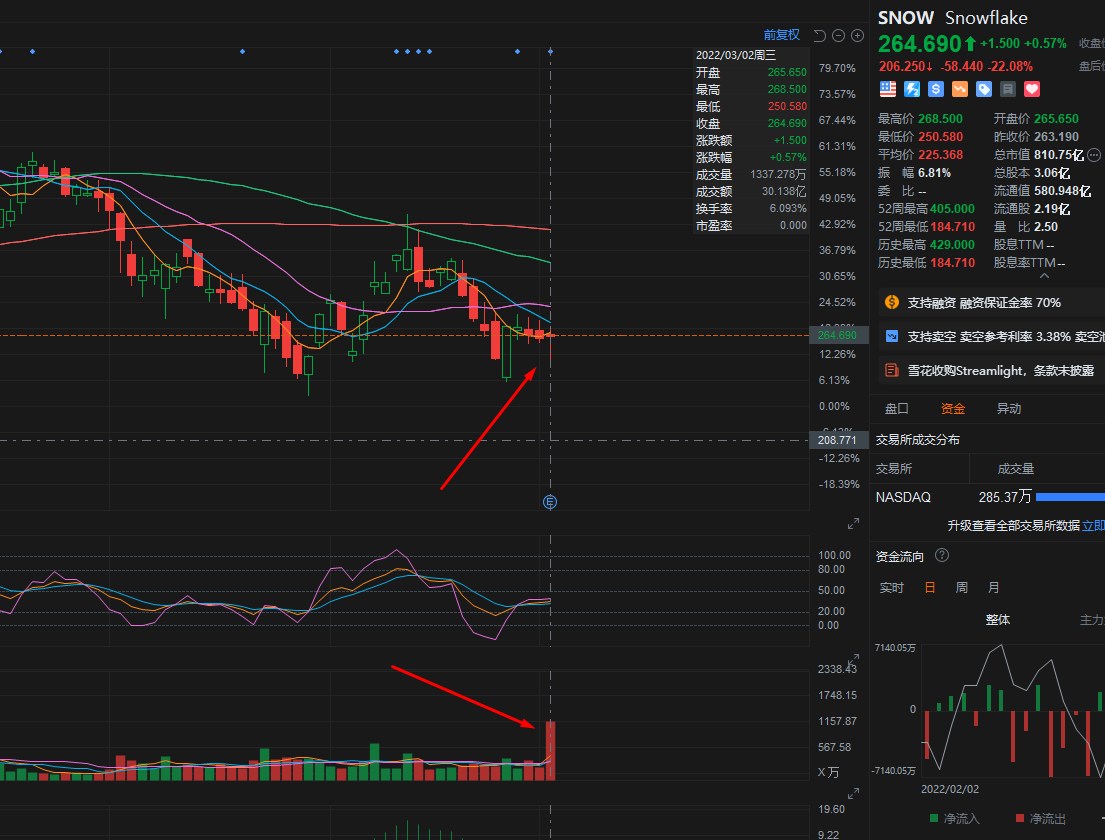Click the 交易所成交分布 section heading

918,440
